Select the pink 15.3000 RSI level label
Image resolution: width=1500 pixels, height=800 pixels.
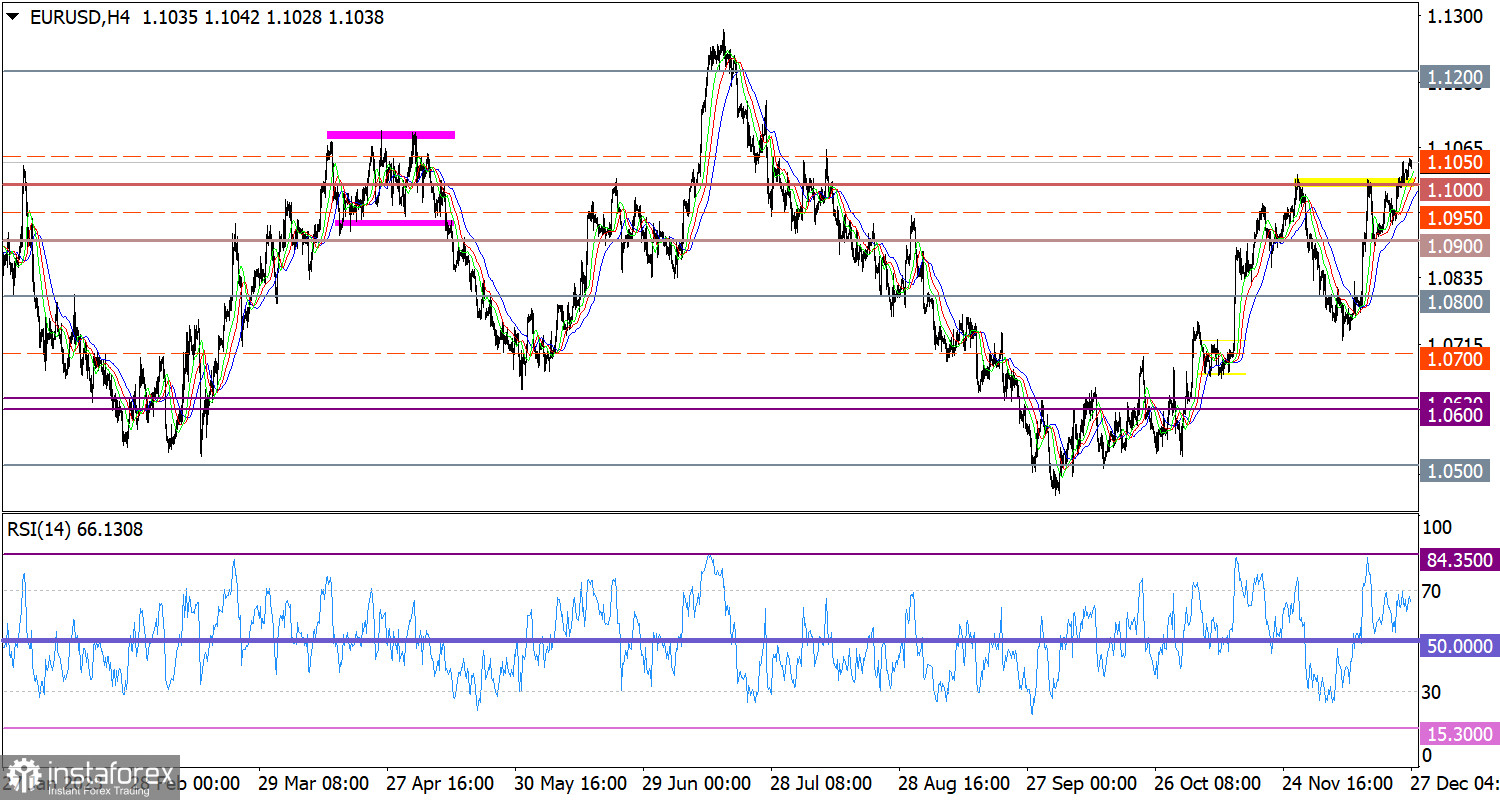click(1459, 734)
